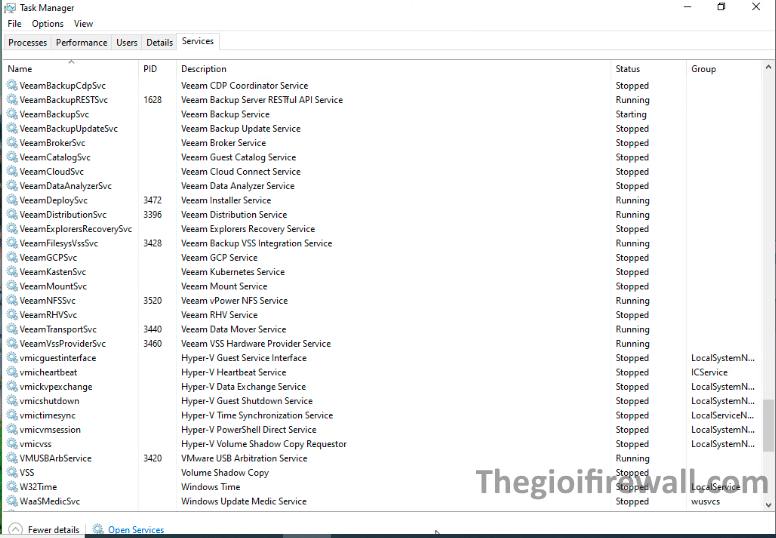The height and width of the screenshot is (538, 776).
Task: Click the service icon next to VeeamDeploySvc
Action: [x=12, y=201]
